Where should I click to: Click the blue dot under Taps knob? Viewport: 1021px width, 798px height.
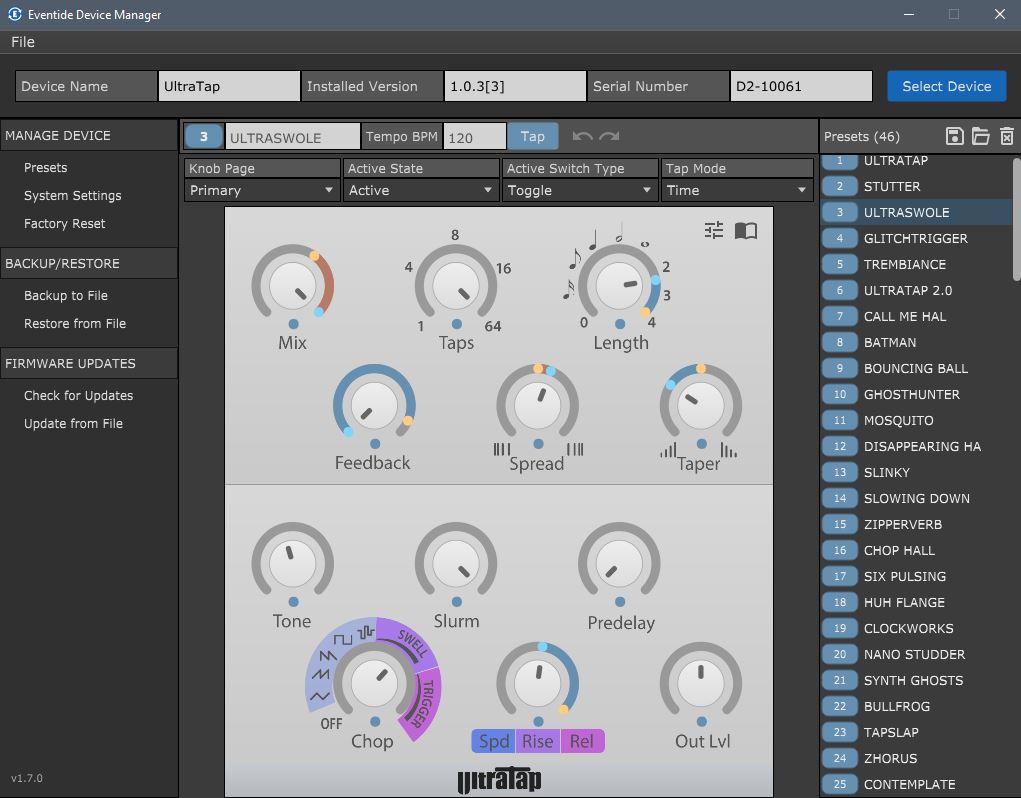[457, 324]
